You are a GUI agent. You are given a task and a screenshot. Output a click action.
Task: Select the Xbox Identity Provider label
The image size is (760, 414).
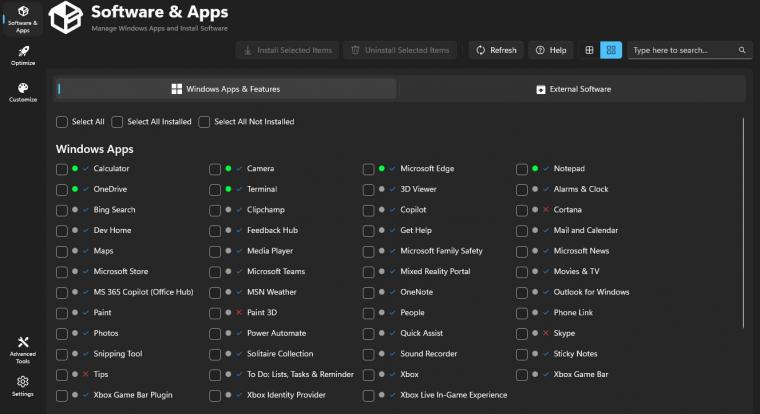(286, 395)
